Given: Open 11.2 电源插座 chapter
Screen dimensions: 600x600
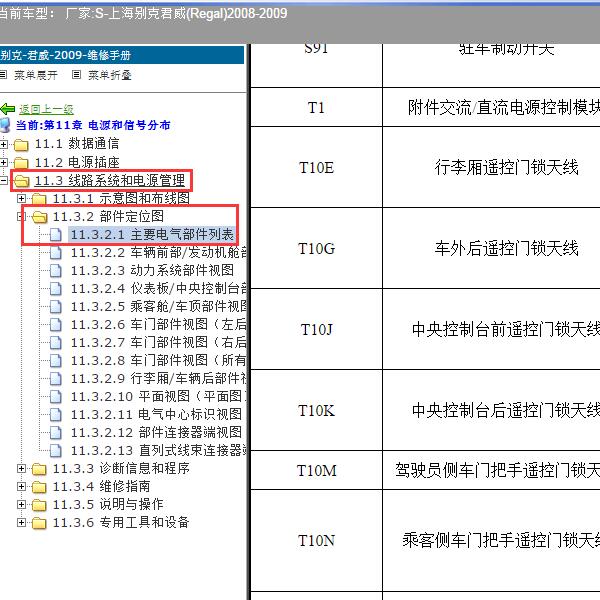Looking at the screenshot, I should [77, 162].
